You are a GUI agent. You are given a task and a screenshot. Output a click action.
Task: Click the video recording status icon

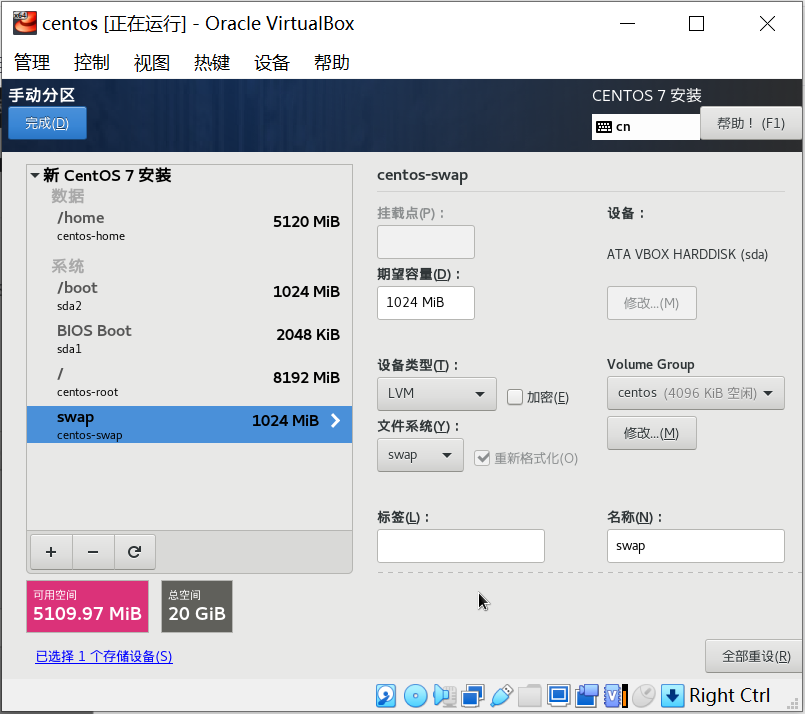586,696
